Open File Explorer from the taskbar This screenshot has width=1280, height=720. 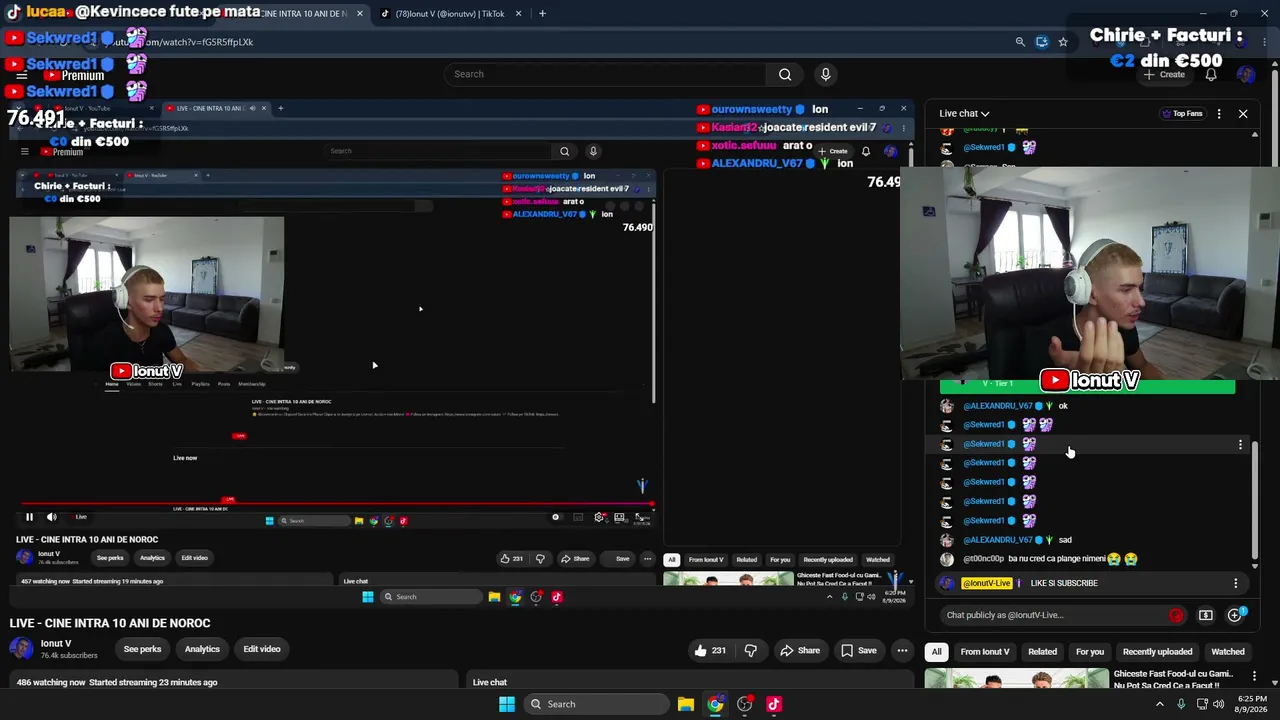coord(686,704)
